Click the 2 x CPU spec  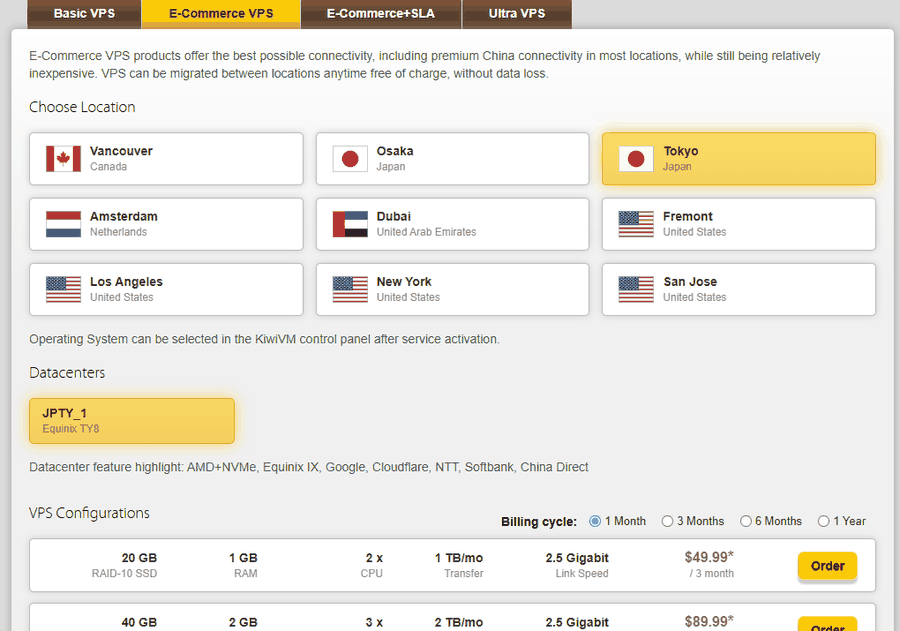[x=373, y=565]
